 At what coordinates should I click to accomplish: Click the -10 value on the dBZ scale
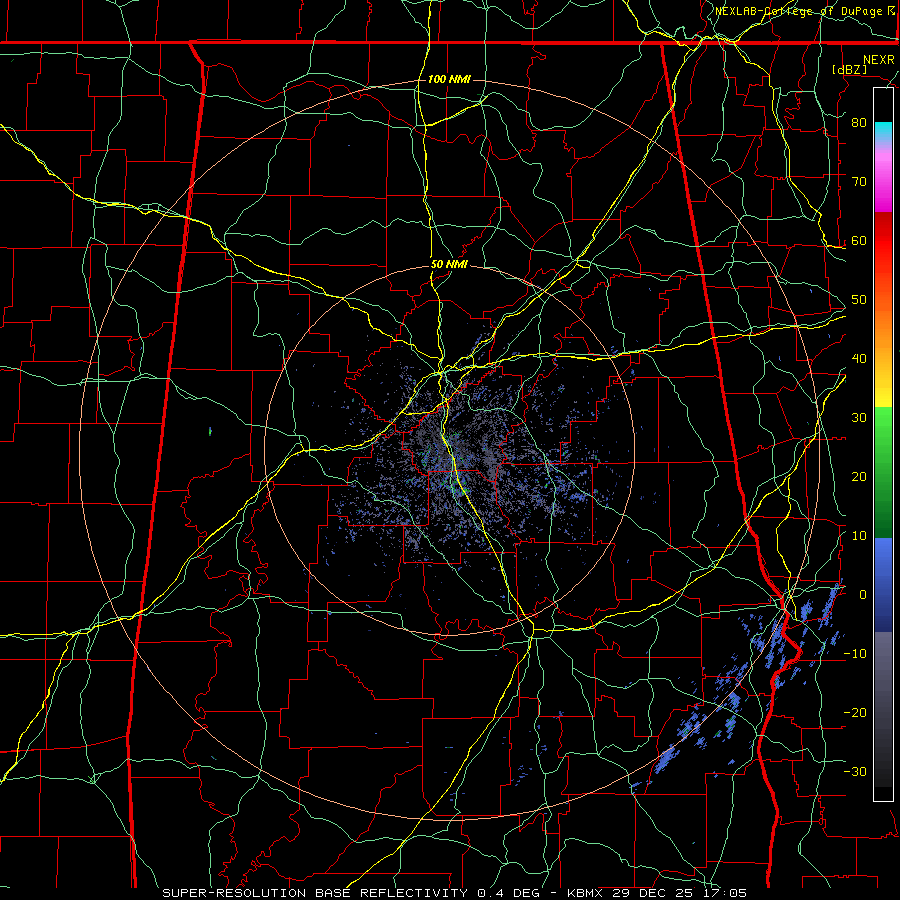click(x=855, y=654)
